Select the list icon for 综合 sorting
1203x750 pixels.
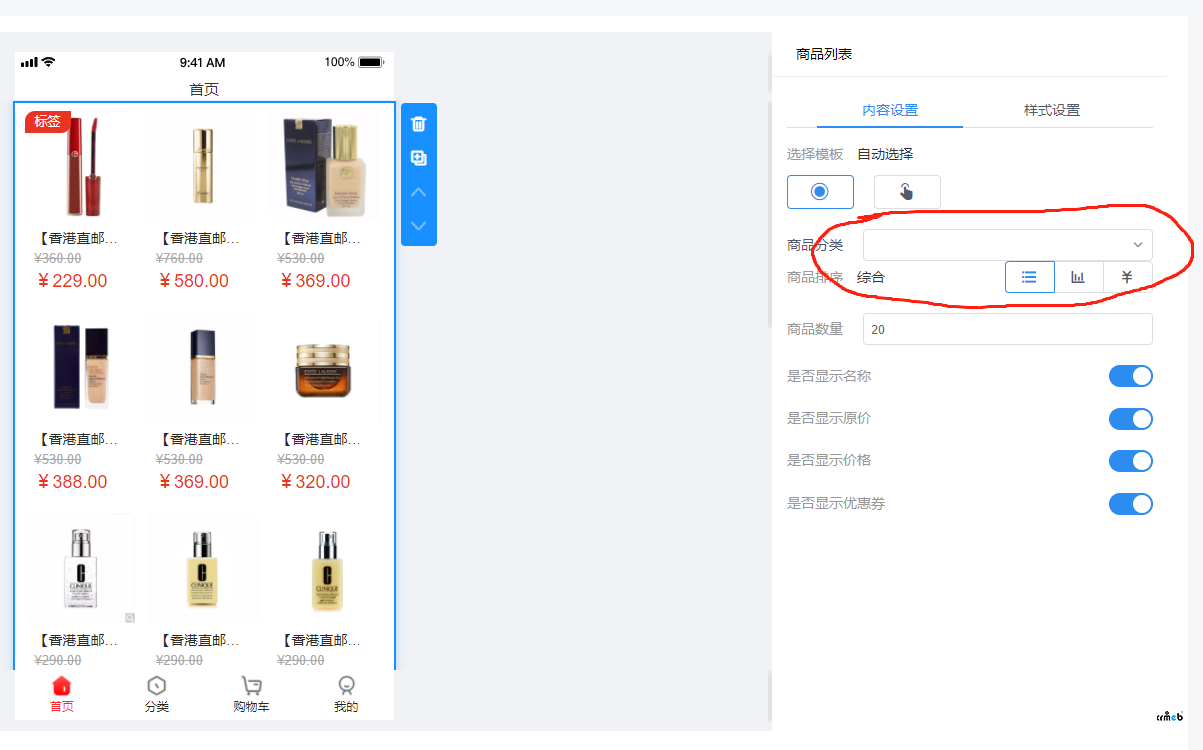point(1030,277)
